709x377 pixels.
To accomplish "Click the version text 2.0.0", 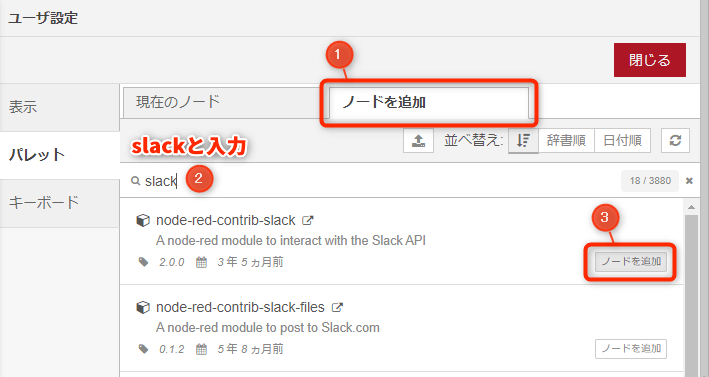I will pos(171,262).
